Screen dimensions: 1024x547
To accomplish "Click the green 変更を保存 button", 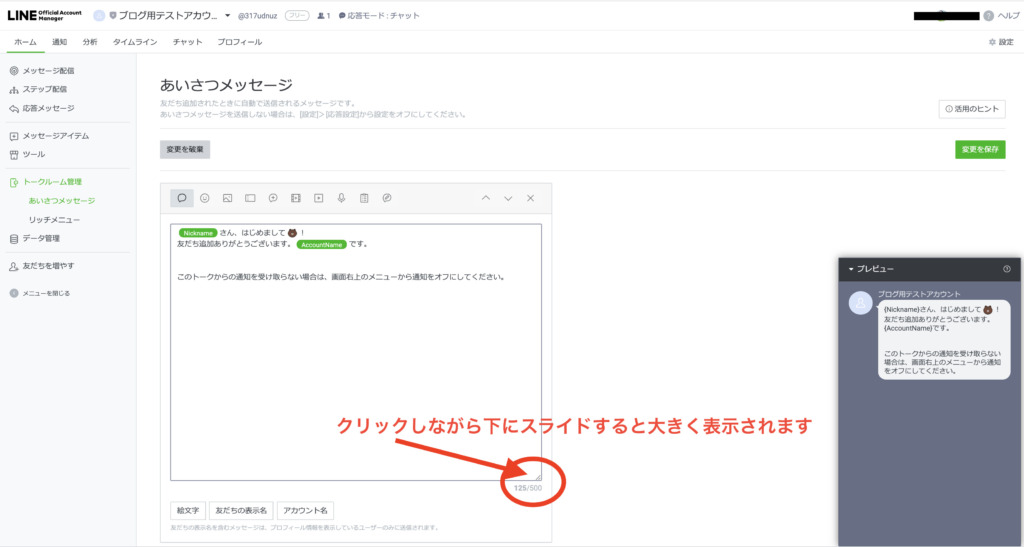I will [x=979, y=149].
